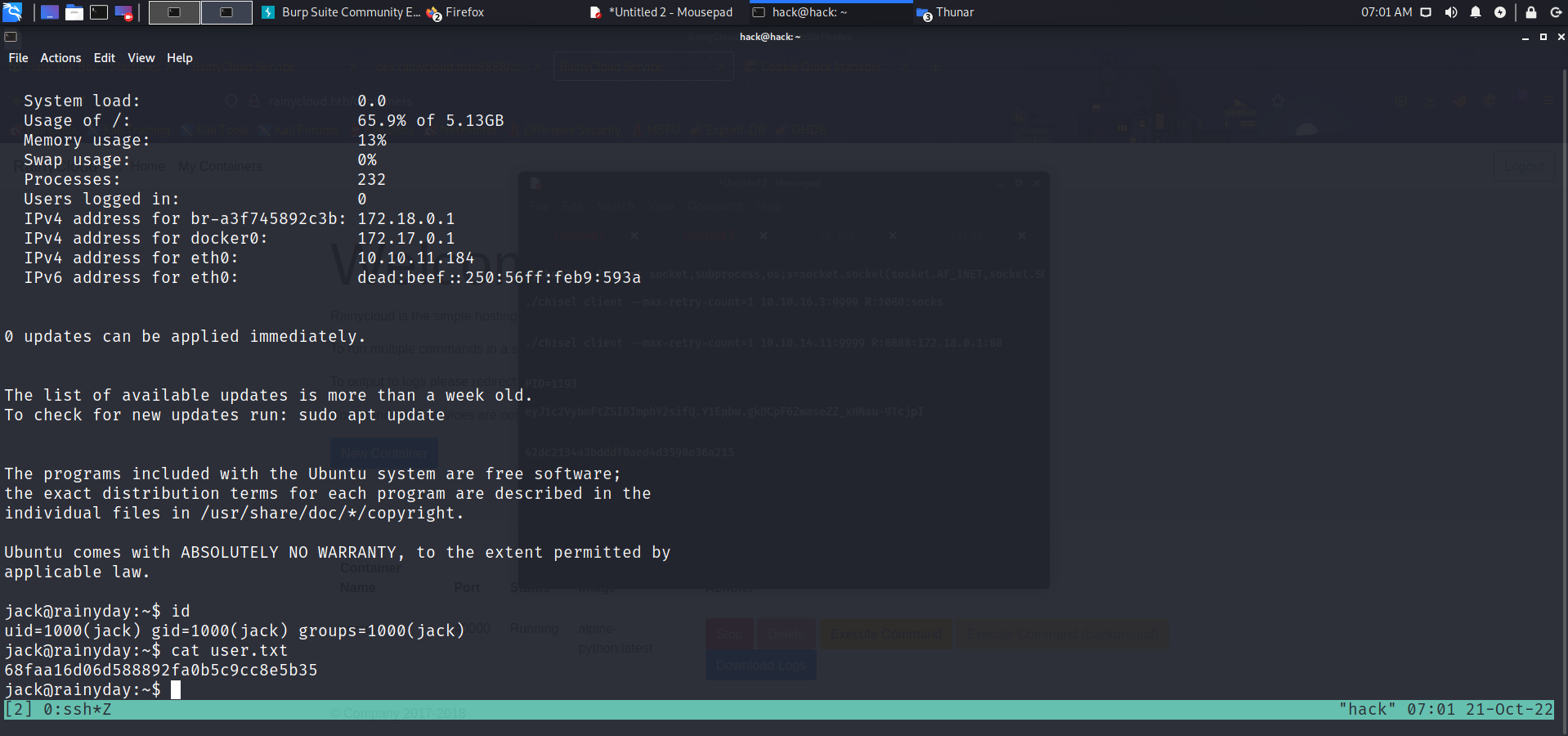Switch to Burp Suite Community taskbar window
1568x736 pixels.
[341, 12]
